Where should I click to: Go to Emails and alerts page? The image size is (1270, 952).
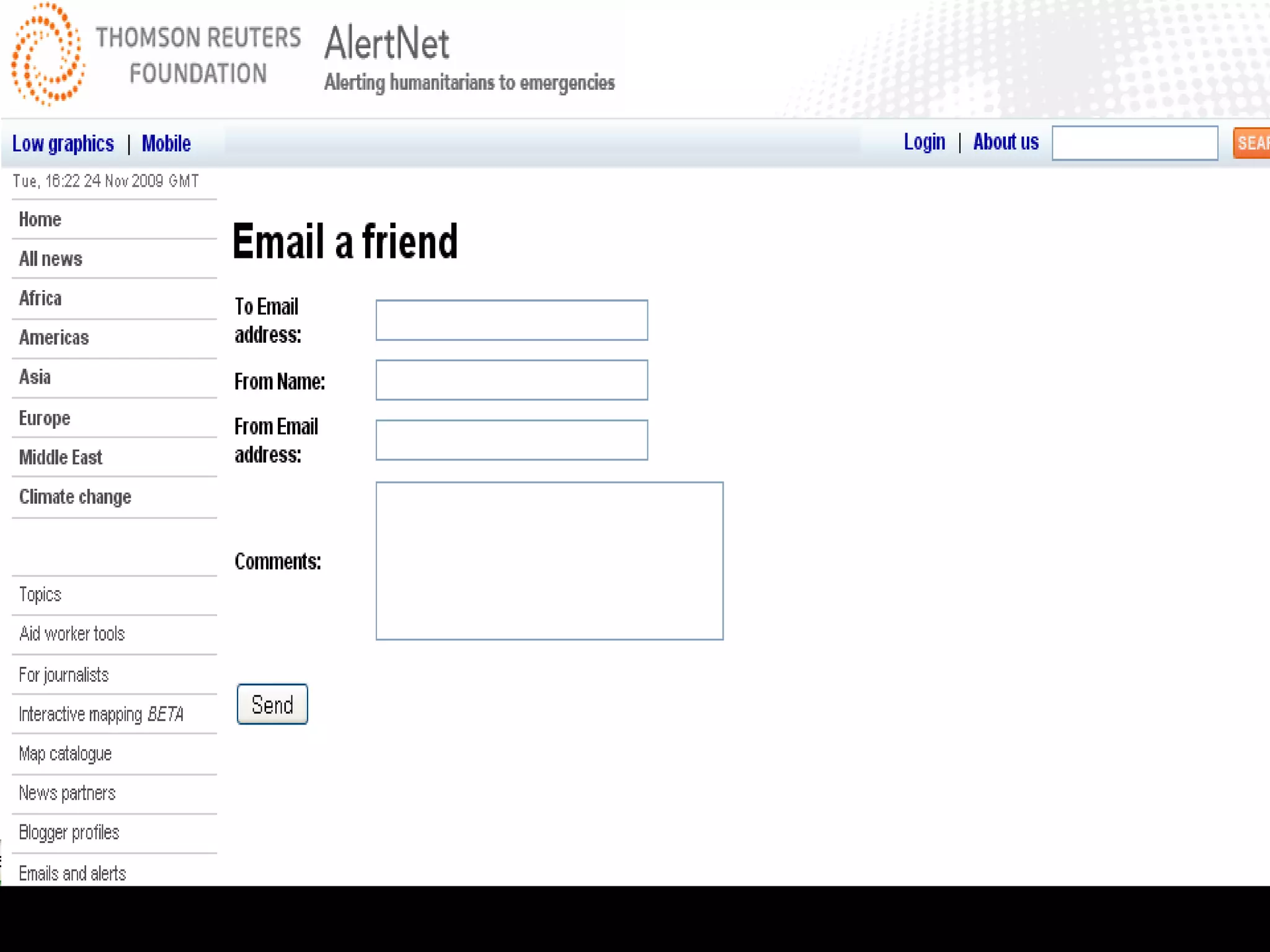pos(73,873)
